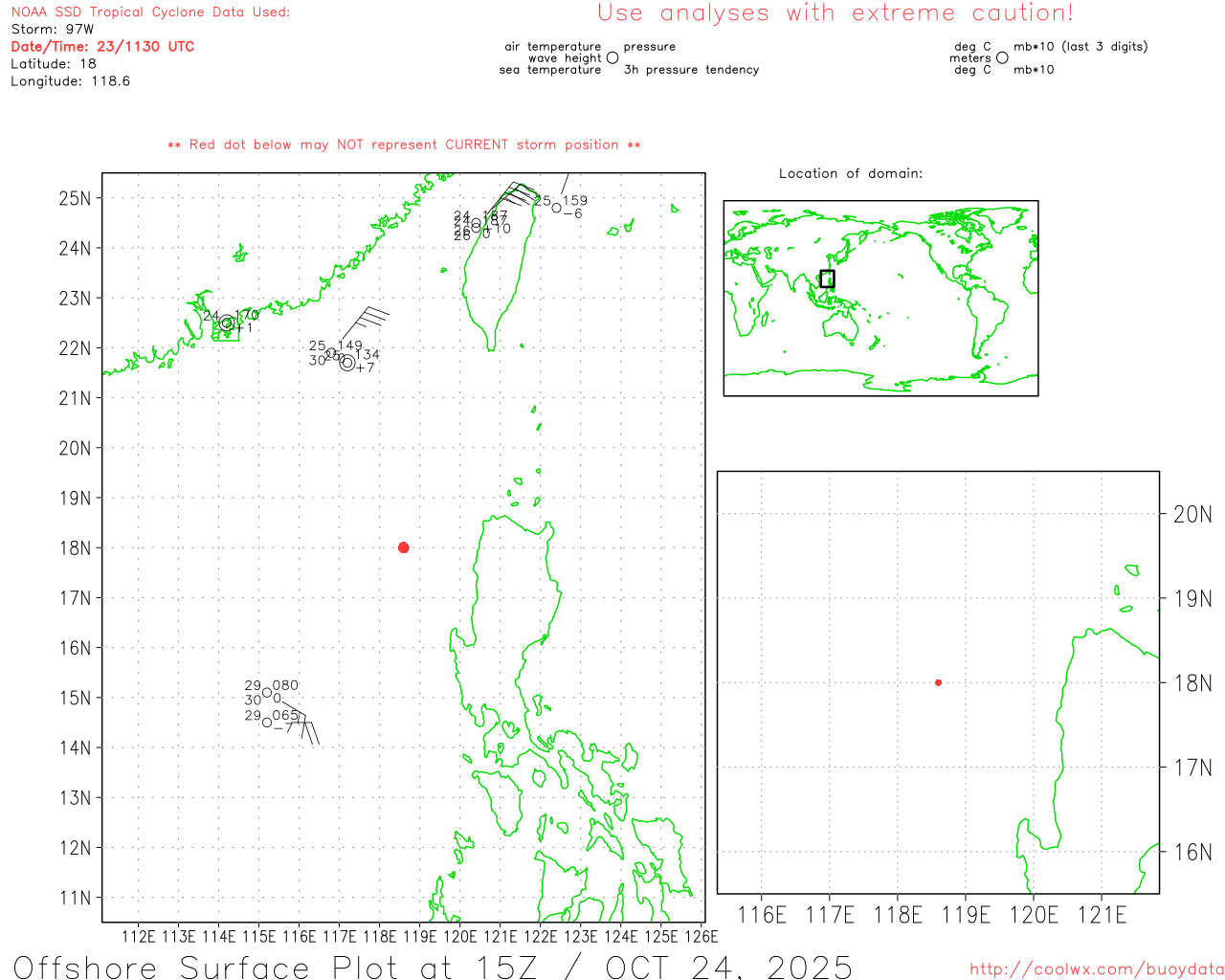1225x980 pixels.
Task: Select the station circle labeled 29 080
Action: [x=266, y=693]
